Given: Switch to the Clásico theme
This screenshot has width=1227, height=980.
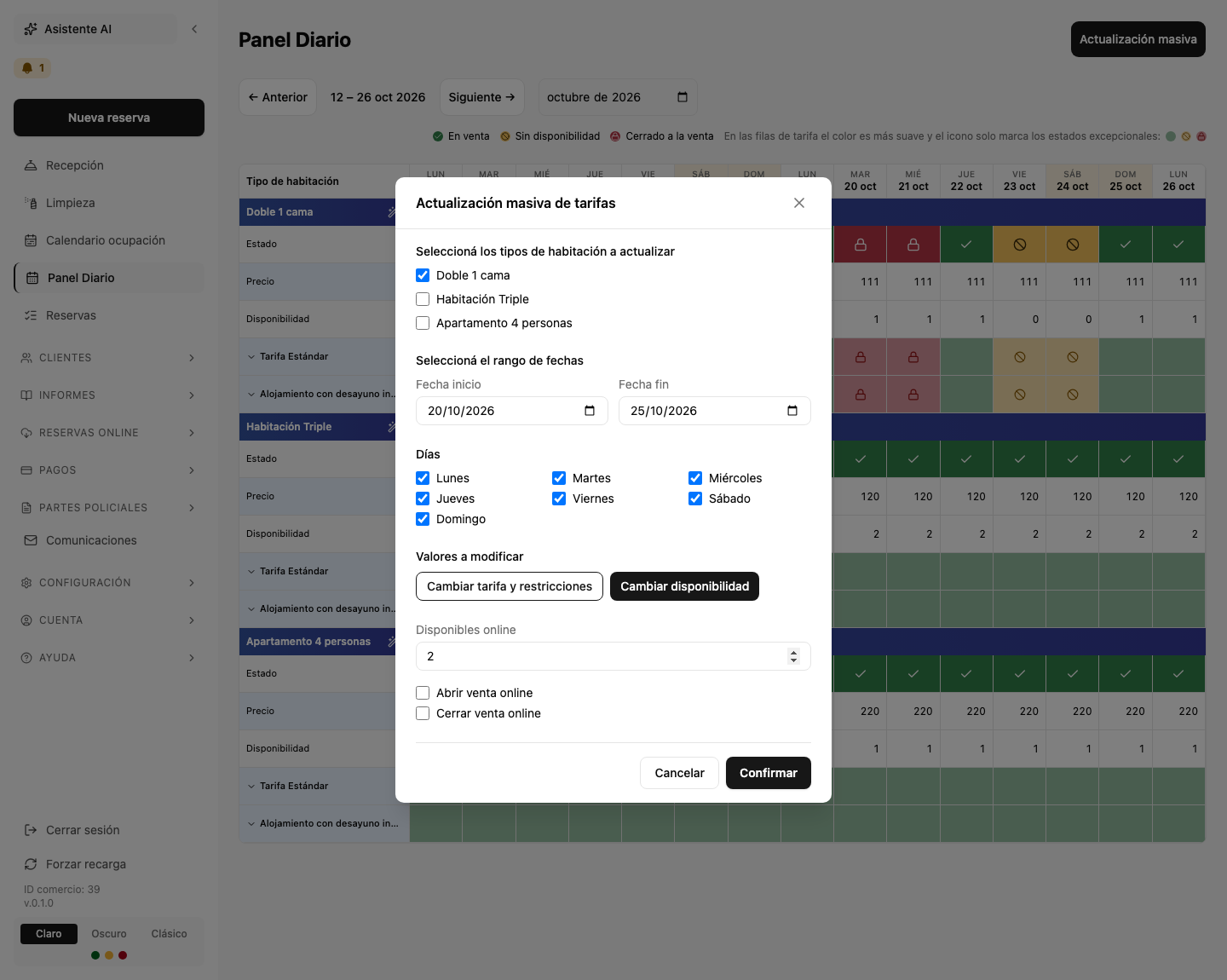Looking at the screenshot, I should pos(169,934).
